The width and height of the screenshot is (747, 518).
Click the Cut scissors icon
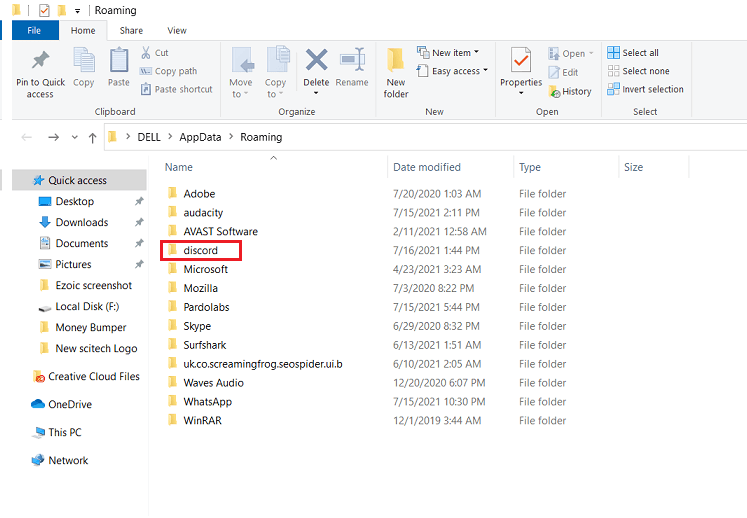(146, 52)
